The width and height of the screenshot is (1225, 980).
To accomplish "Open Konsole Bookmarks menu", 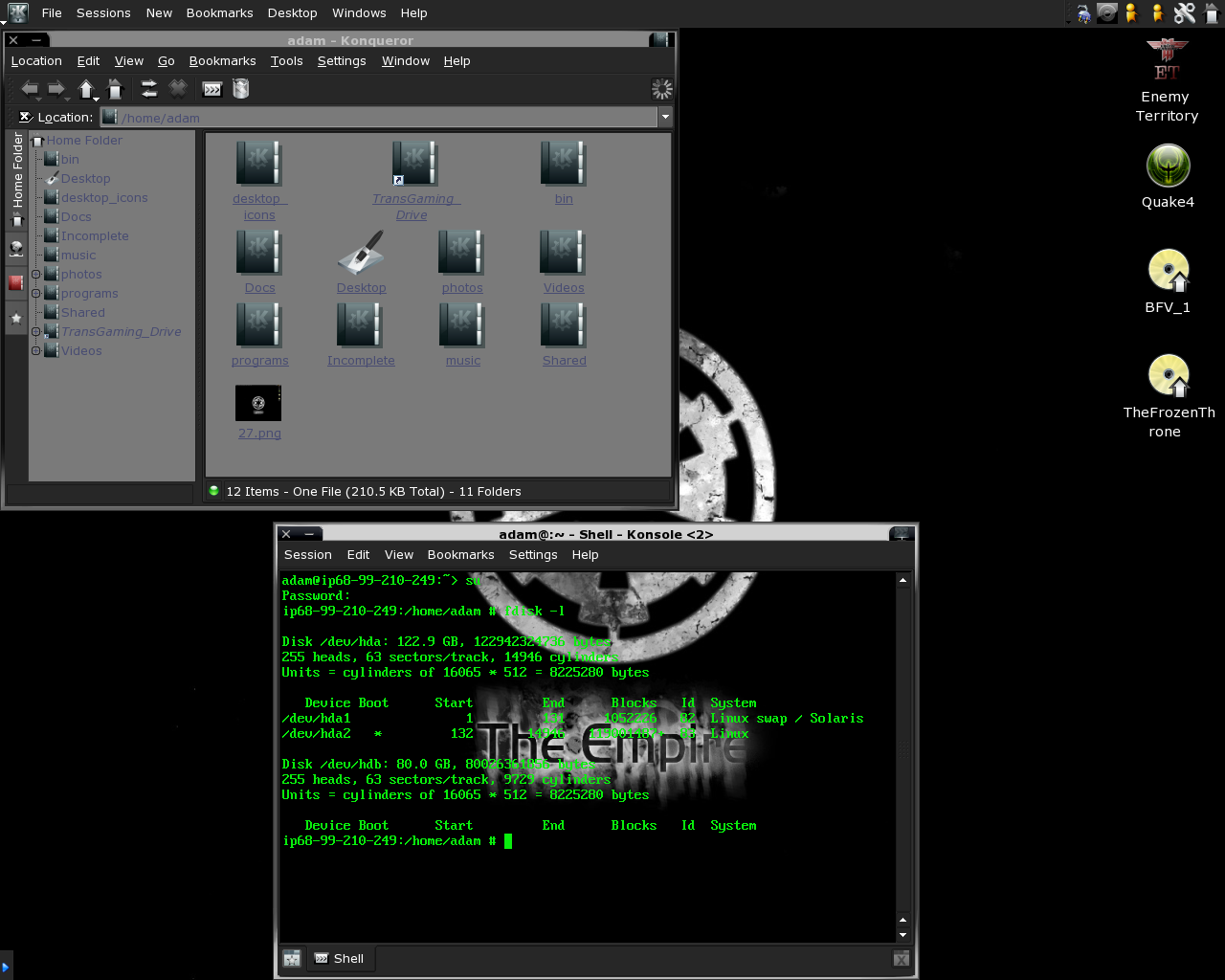I will pyautogui.click(x=460, y=555).
